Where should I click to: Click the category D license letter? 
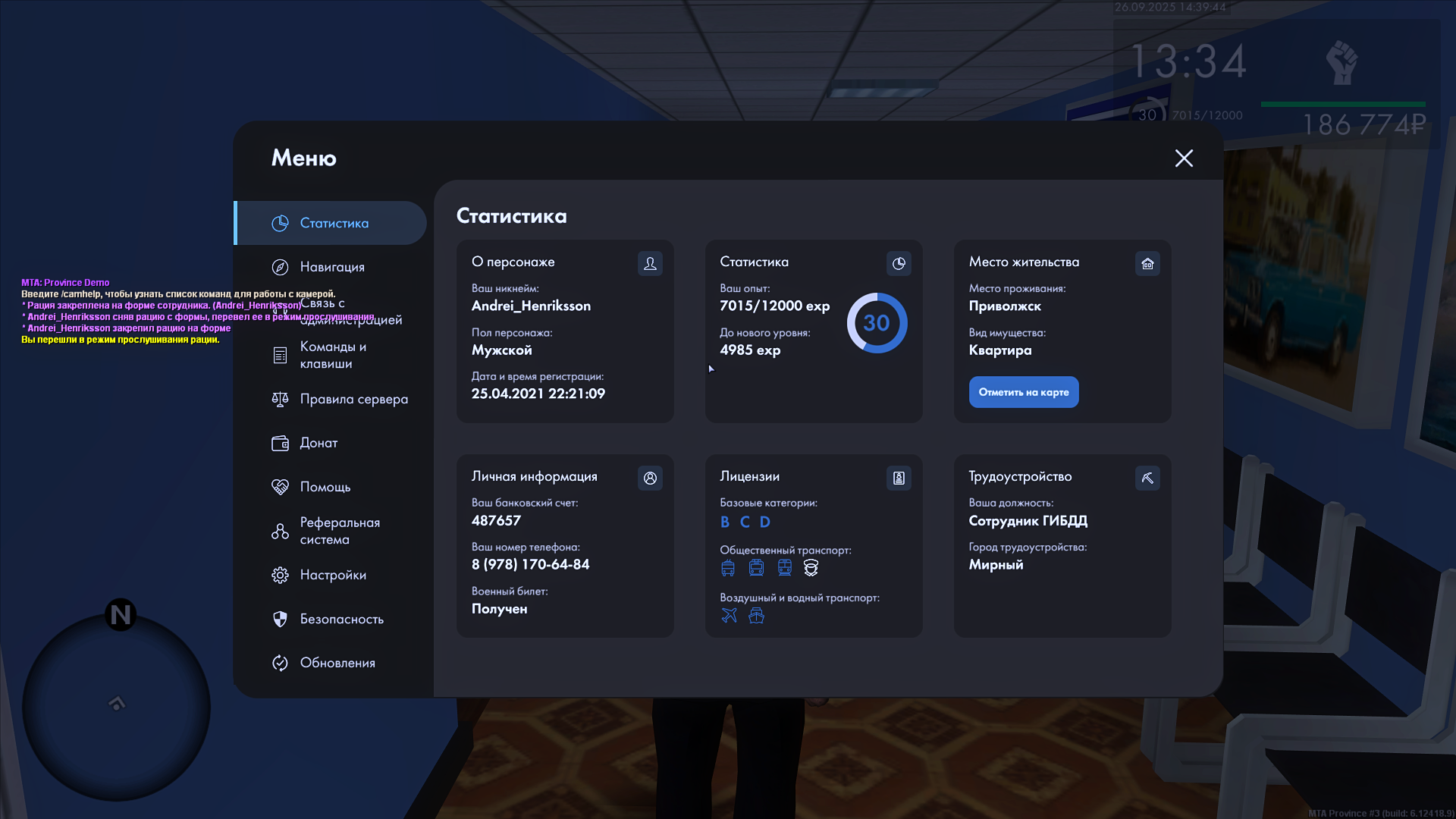(764, 522)
